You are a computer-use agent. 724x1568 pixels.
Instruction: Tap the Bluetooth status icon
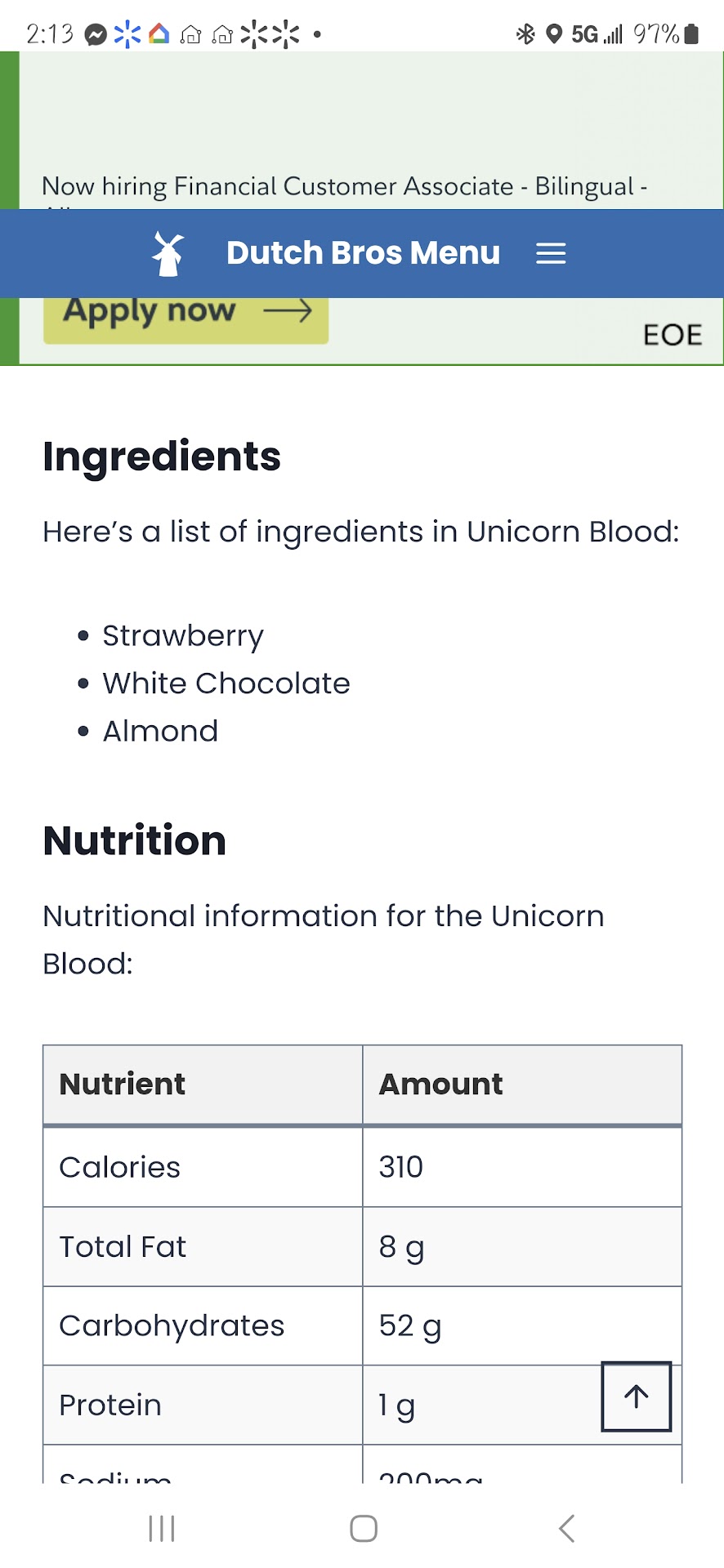pos(525,34)
